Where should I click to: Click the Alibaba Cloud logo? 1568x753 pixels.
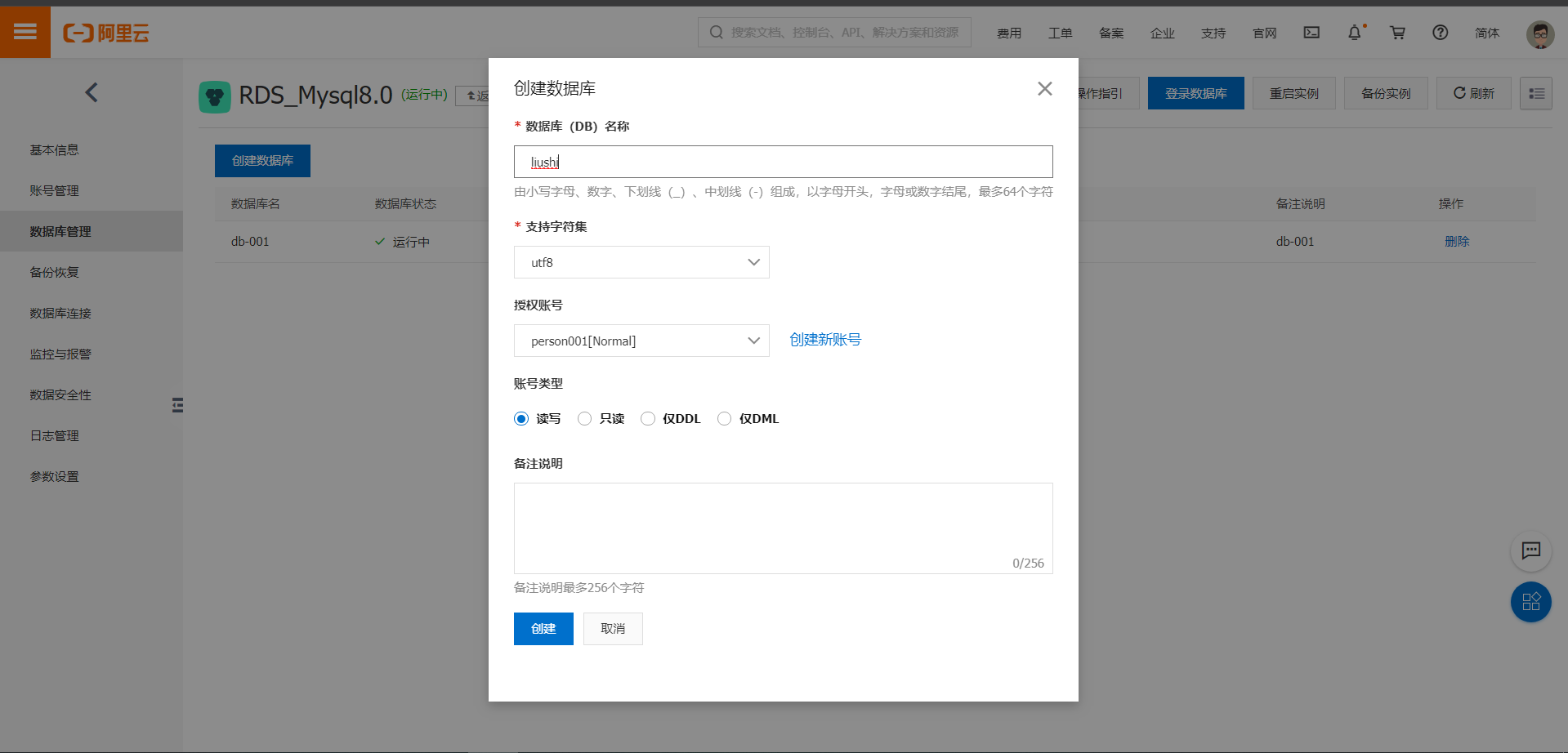pyautogui.click(x=106, y=33)
